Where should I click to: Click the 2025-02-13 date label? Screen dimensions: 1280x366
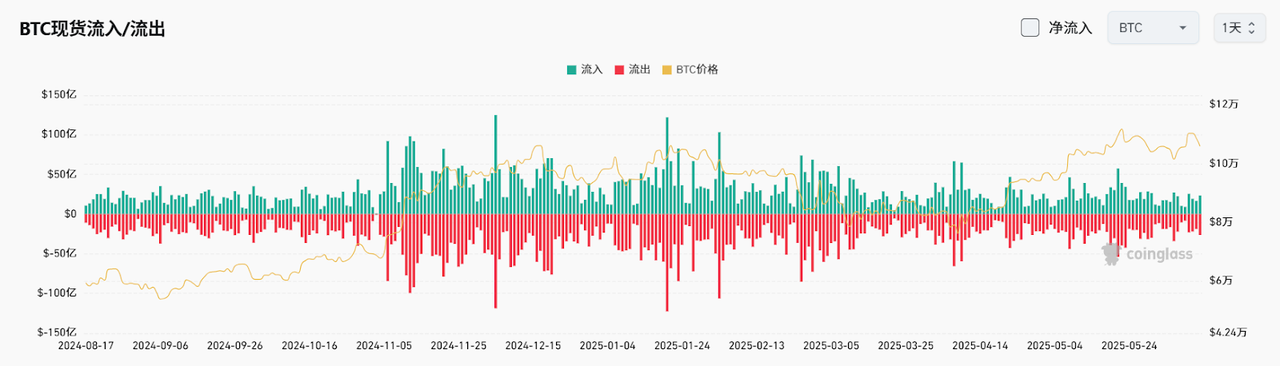point(757,346)
